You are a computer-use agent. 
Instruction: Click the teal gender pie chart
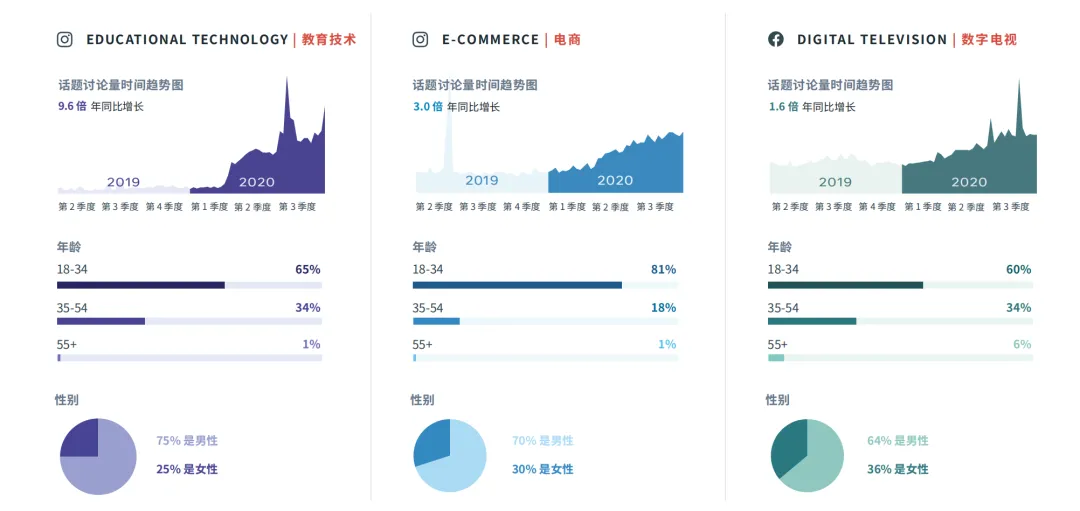(807, 455)
